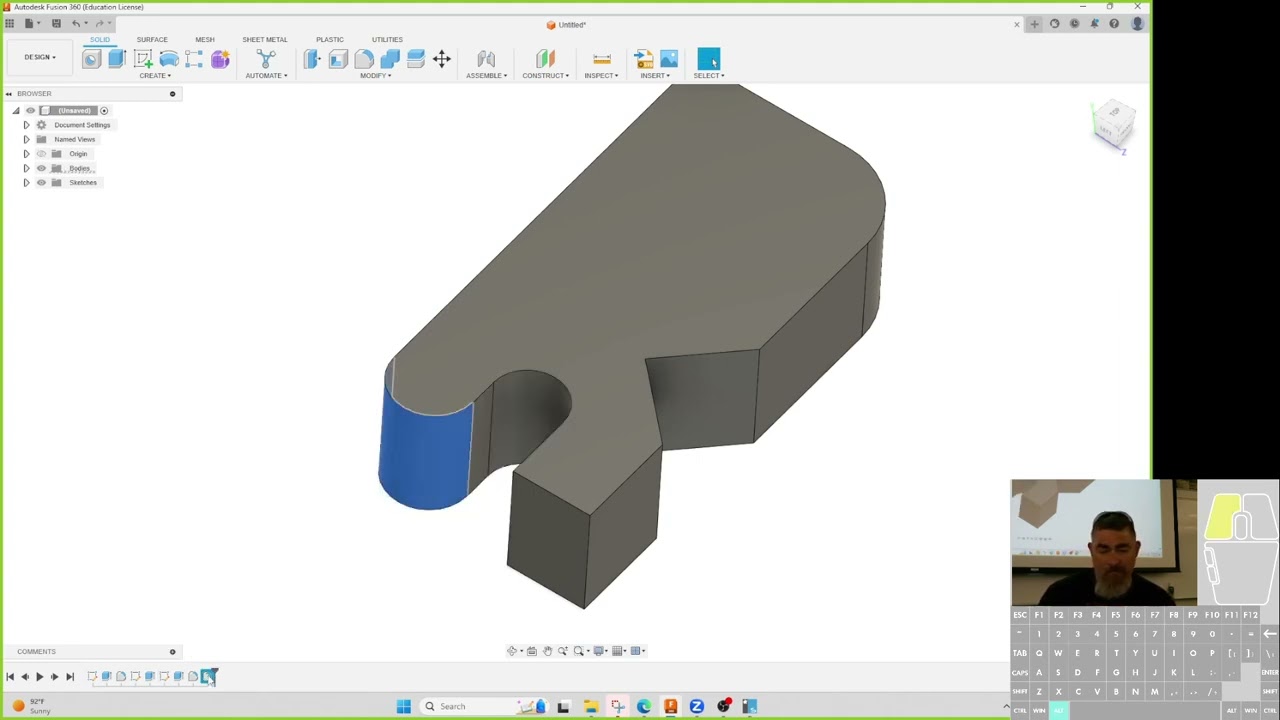Click the first sketch feature in timeline
The width and height of the screenshot is (1280, 720).
coord(92,677)
